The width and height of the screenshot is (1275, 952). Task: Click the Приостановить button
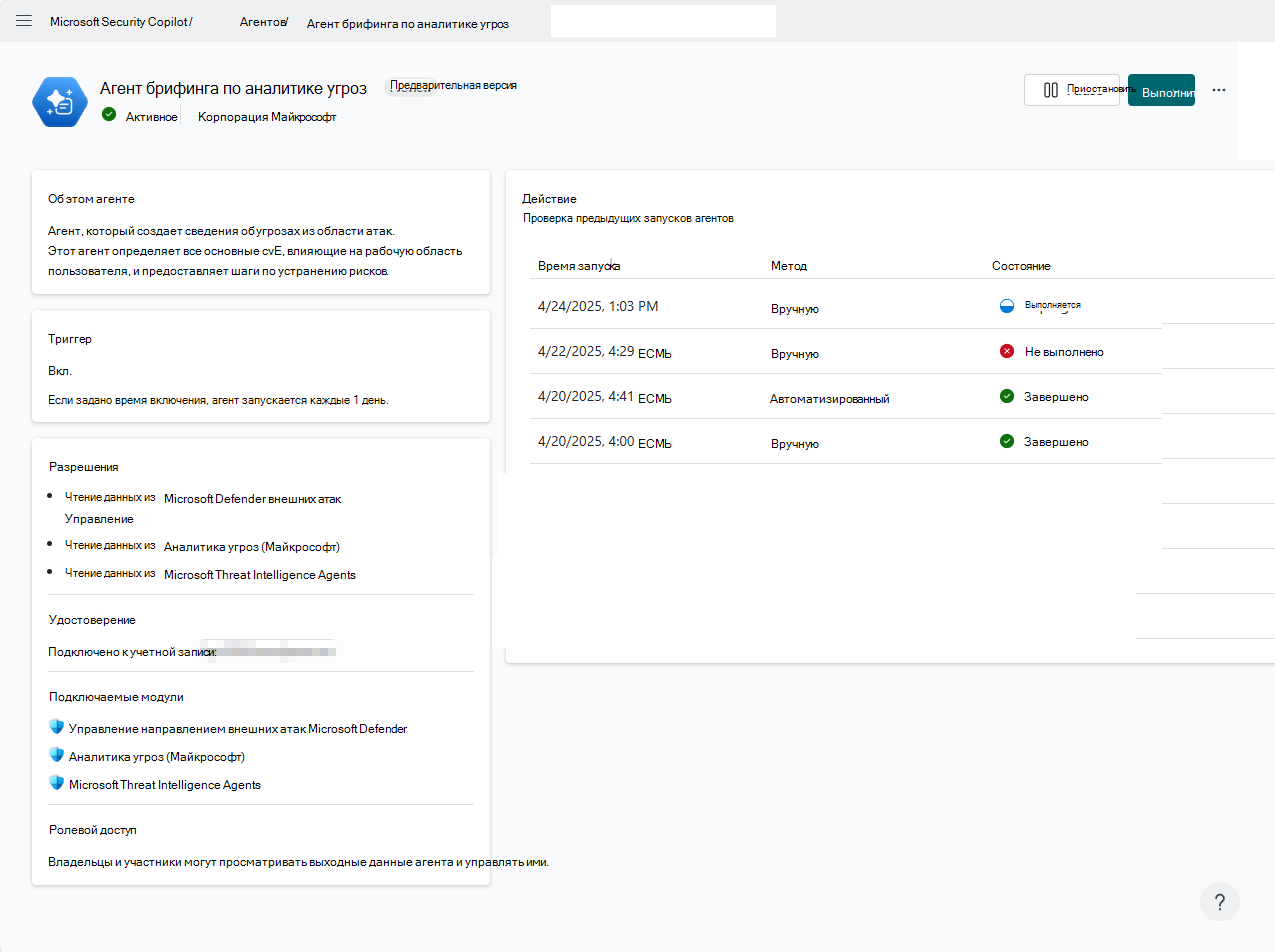point(1072,90)
